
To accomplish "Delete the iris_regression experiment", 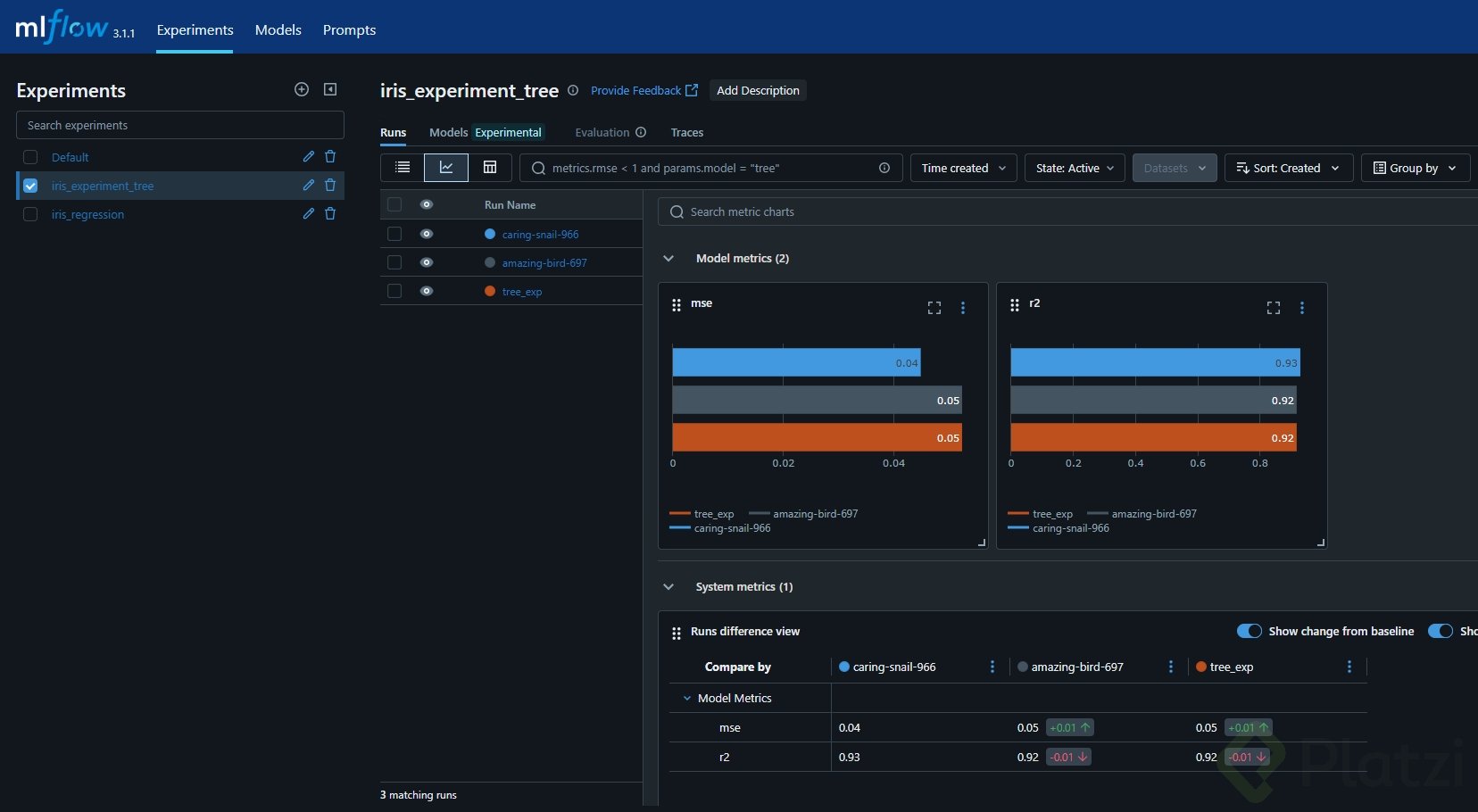I will click(x=330, y=214).
